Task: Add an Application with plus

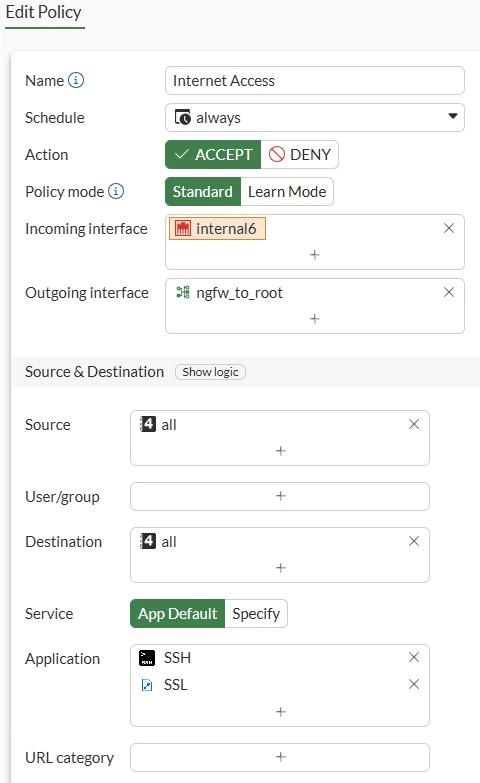Action: point(281,712)
